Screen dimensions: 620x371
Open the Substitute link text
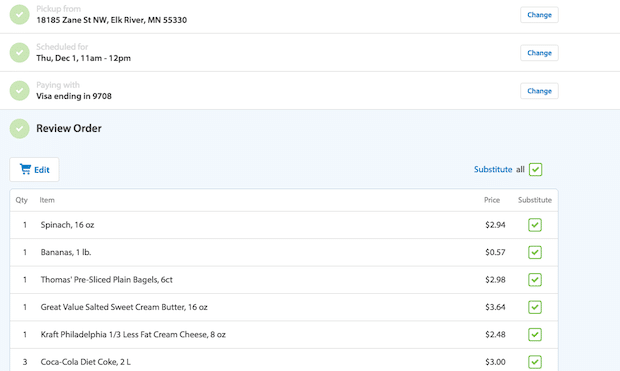pos(493,169)
